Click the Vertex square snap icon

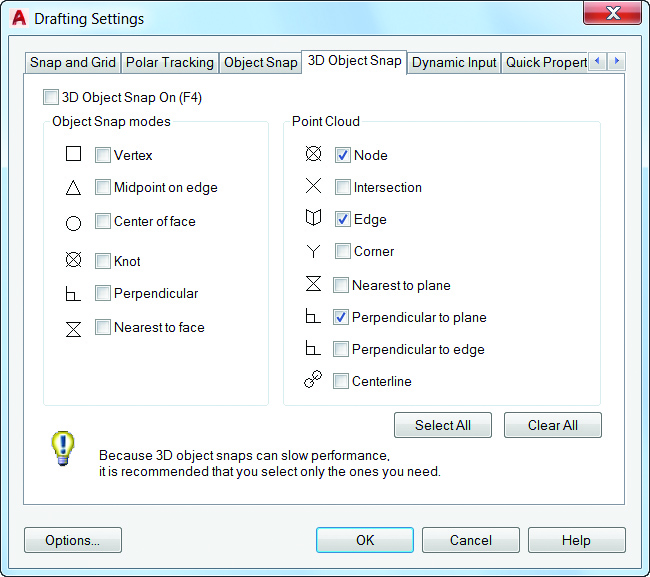click(x=73, y=154)
